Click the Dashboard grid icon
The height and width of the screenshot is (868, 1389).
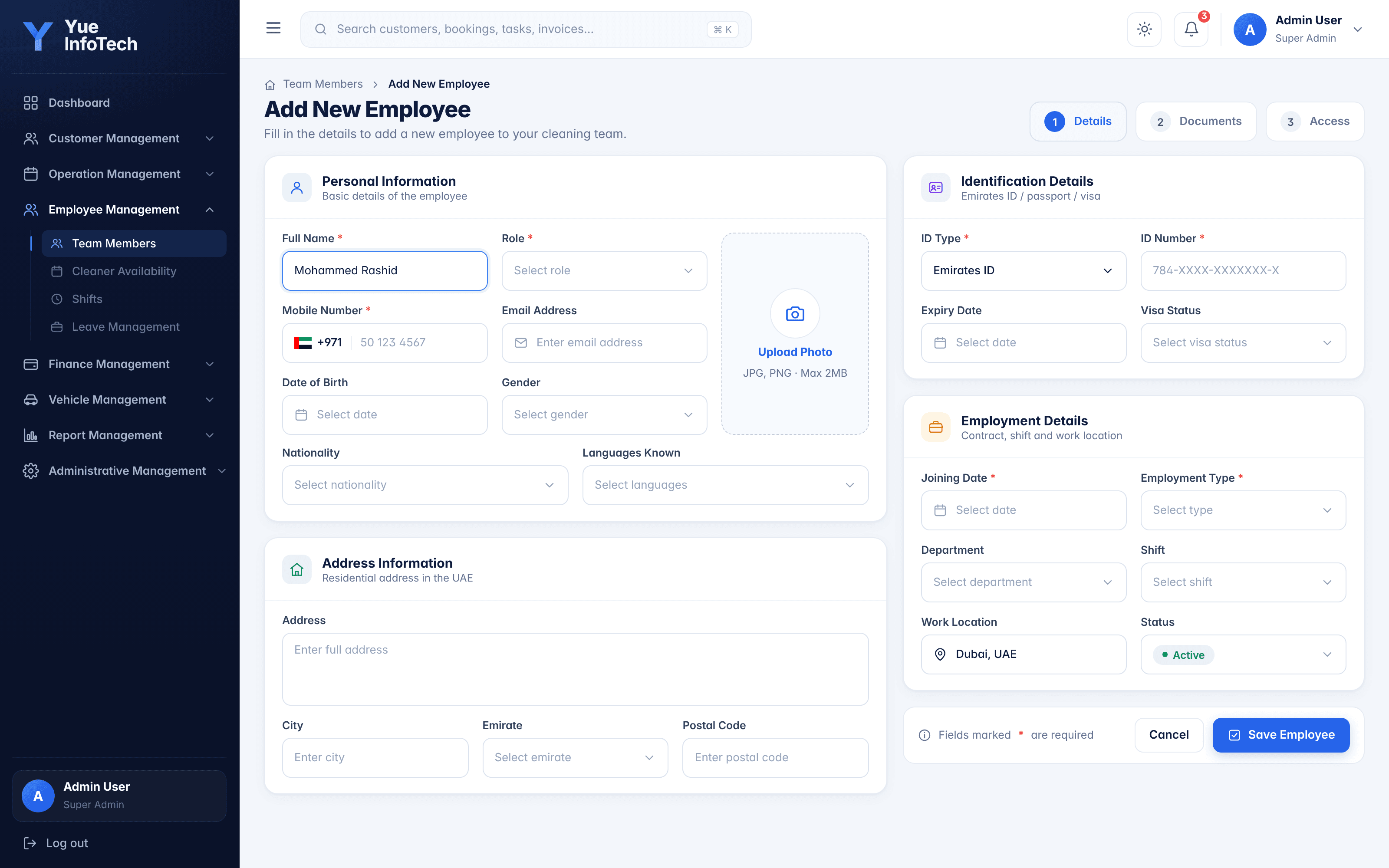[30, 103]
